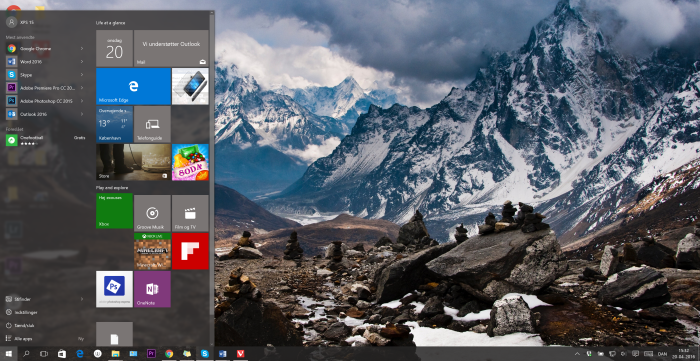Image resolution: width=700 pixels, height=361 pixels.
Task: Expand Adobe Photoshop jump list arrow
Action: (82, 101)
